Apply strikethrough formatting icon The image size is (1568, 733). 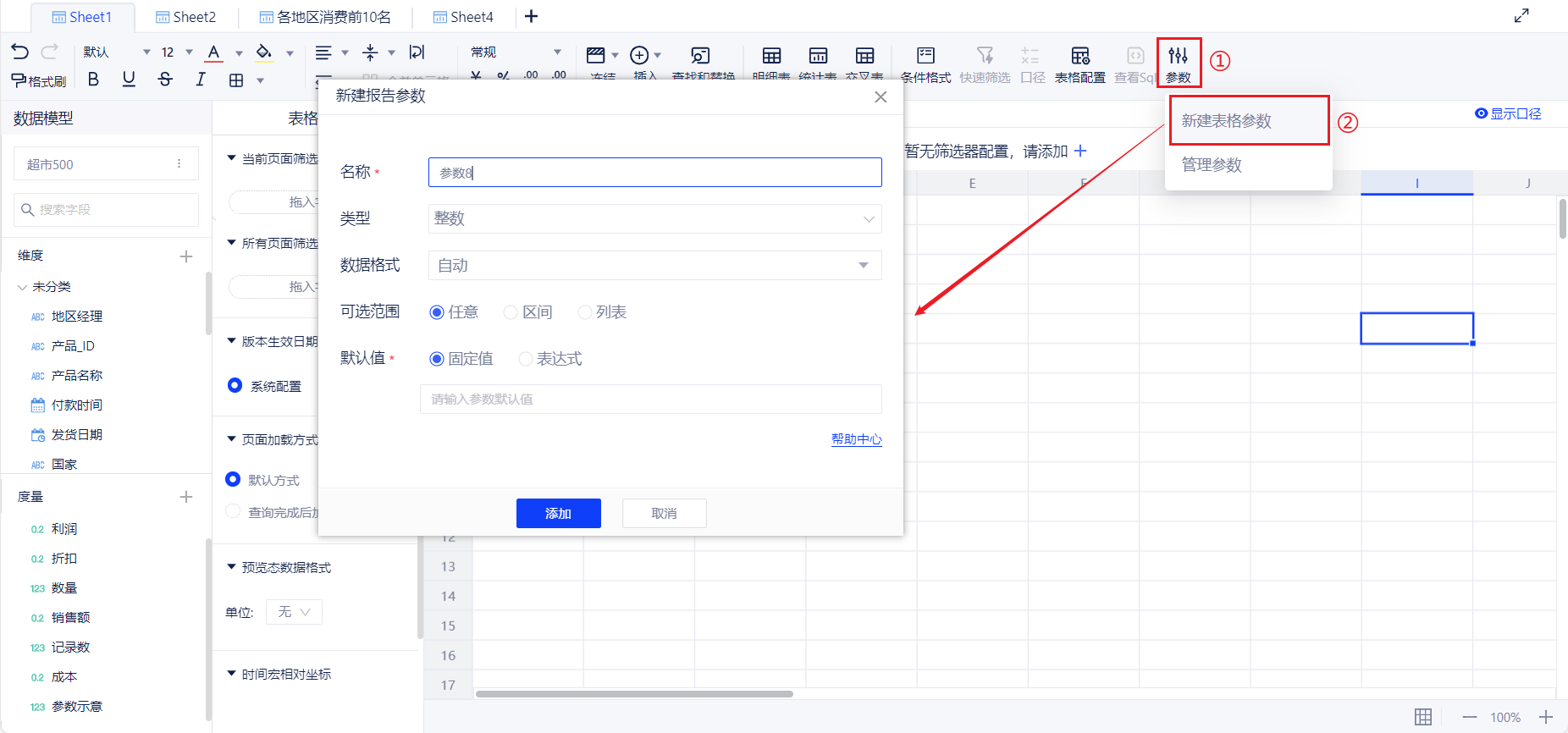[x=165, y=80]
